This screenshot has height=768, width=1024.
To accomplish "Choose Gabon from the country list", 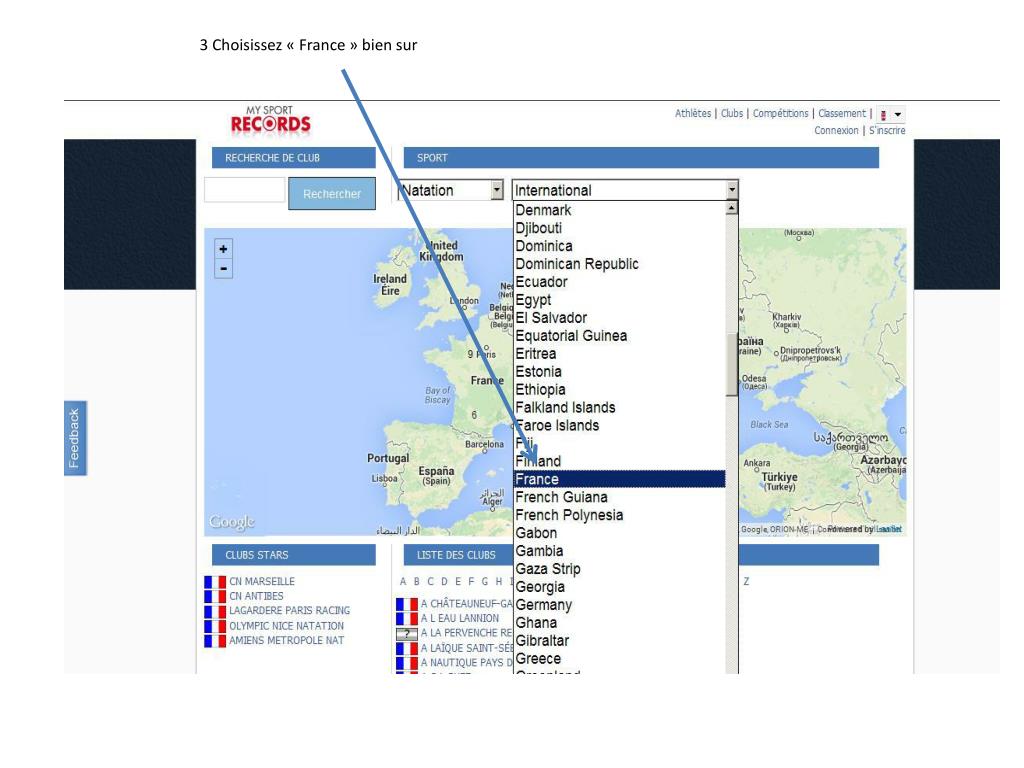I will [619, 533].
